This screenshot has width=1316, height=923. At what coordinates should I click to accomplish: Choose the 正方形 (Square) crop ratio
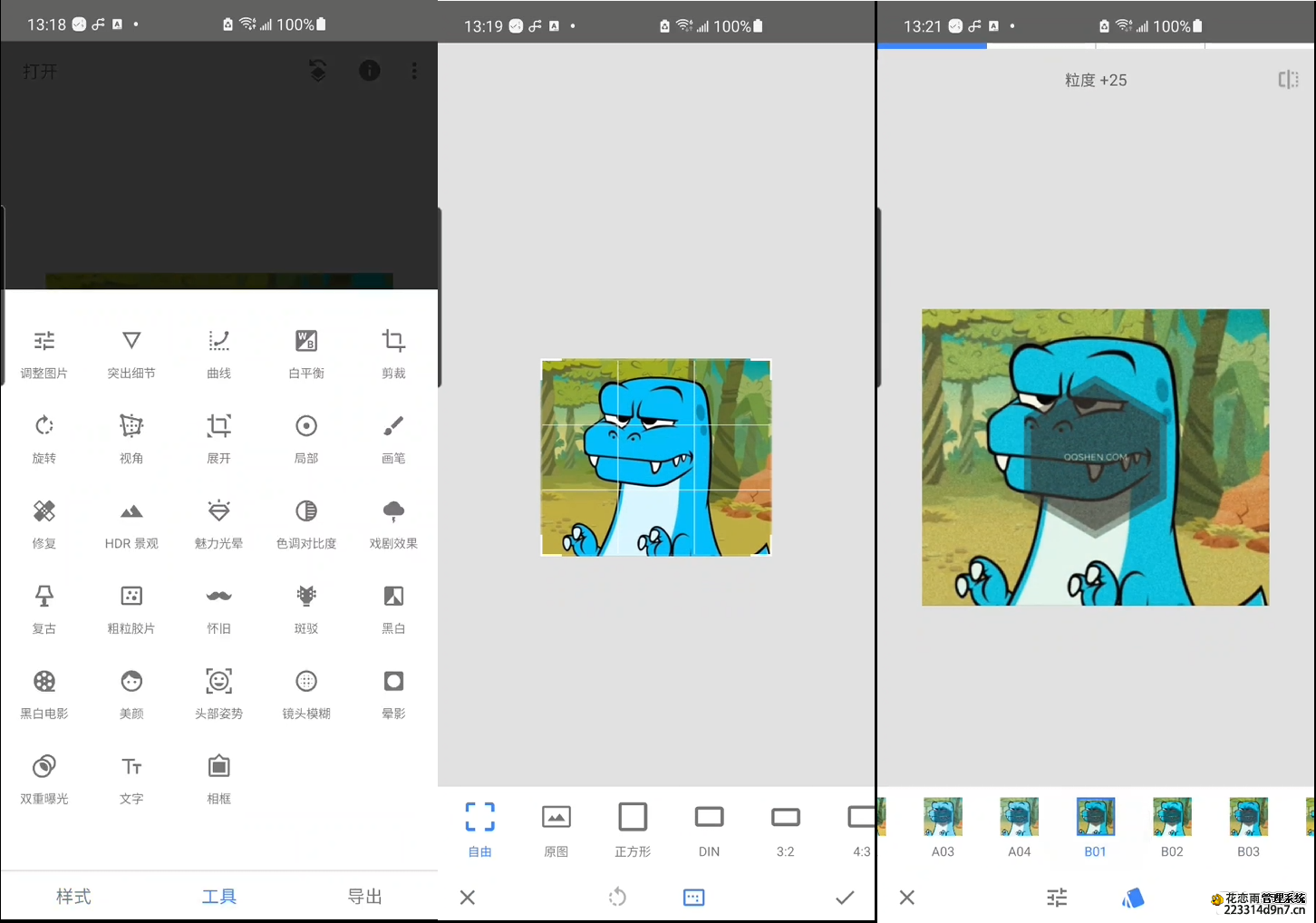(632, 828)
